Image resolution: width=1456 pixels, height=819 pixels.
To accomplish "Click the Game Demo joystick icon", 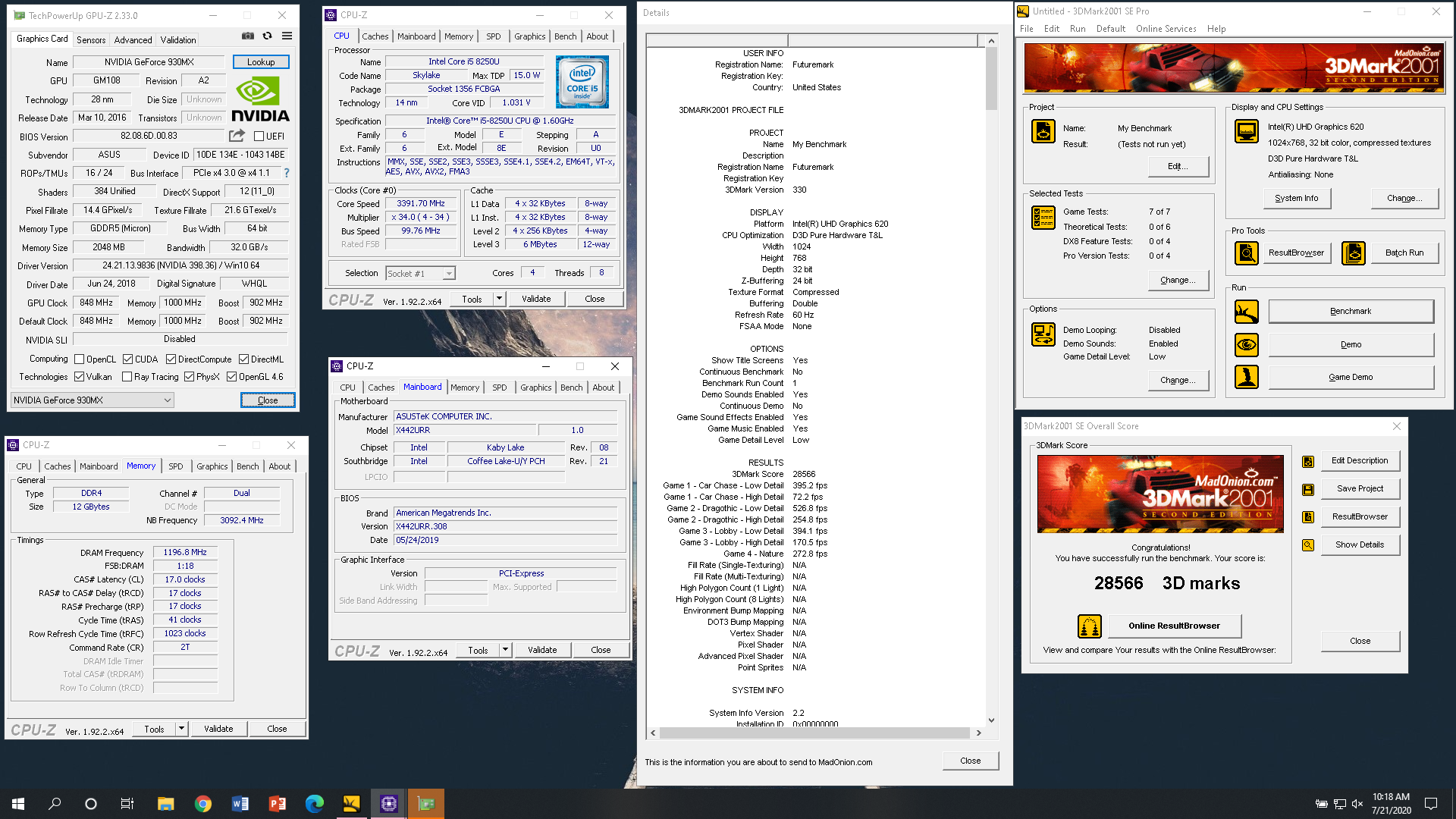I will [x=1247, y=377].
